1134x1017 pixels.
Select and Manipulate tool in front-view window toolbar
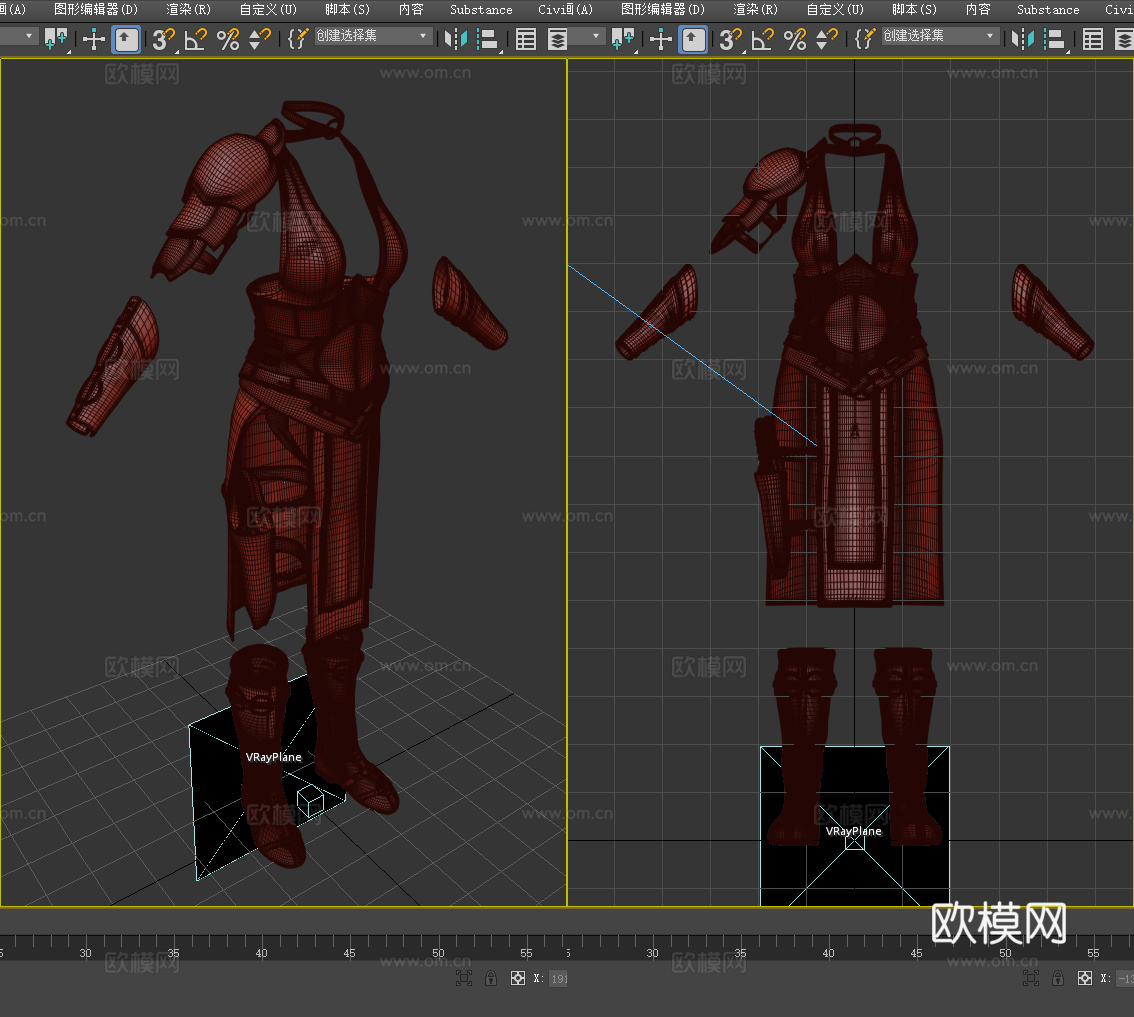[x=661, y=39]
